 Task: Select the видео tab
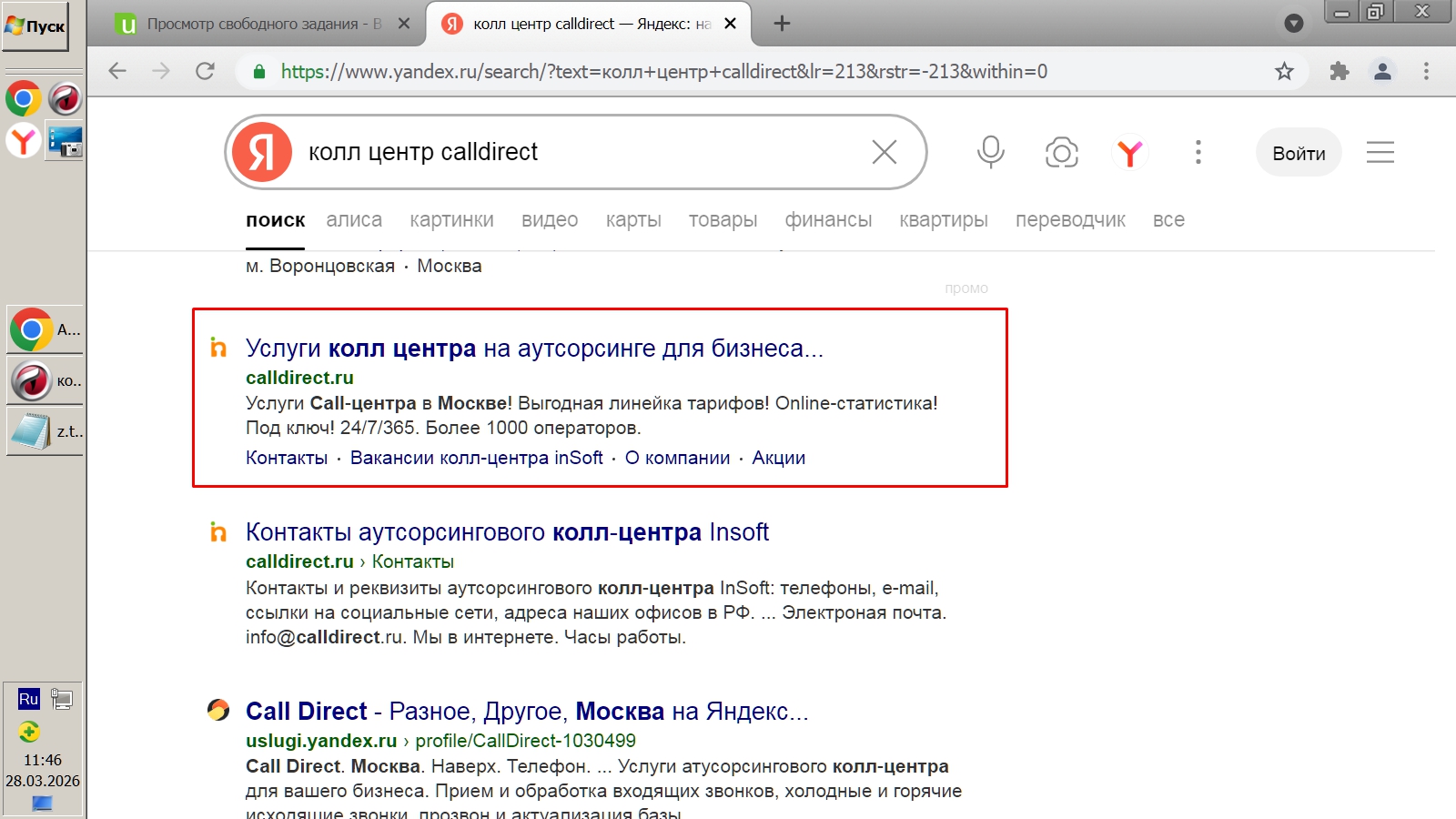coord(550,220)
